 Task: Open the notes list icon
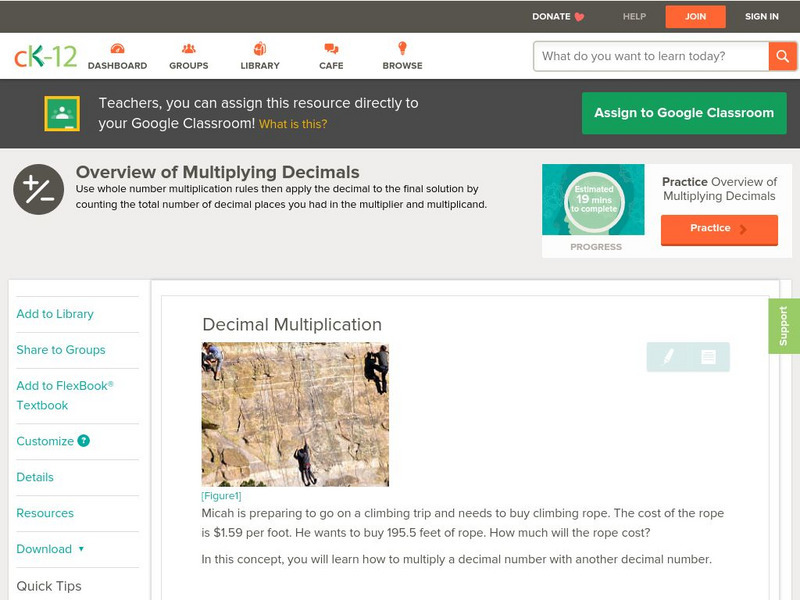[708, 357]
